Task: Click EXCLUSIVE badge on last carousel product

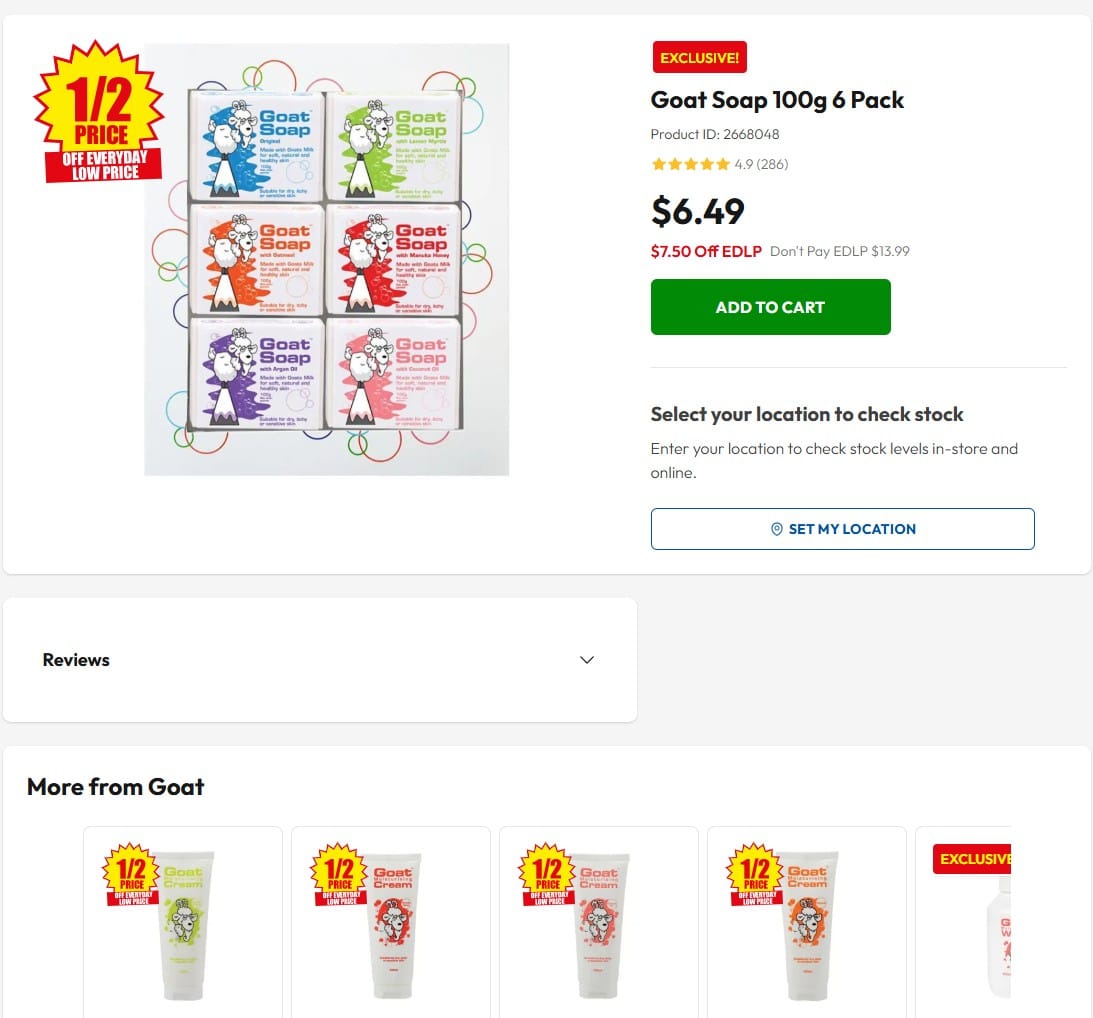Action: tap(972, 859)
